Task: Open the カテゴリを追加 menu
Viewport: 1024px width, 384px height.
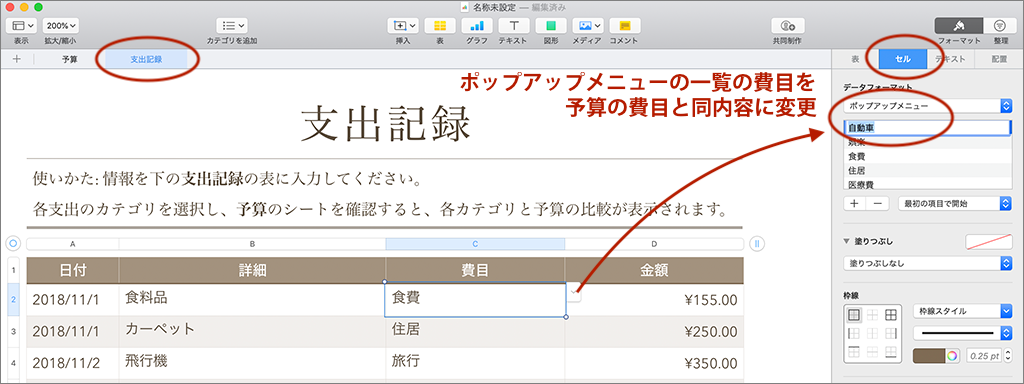Action: pos(232,25)
